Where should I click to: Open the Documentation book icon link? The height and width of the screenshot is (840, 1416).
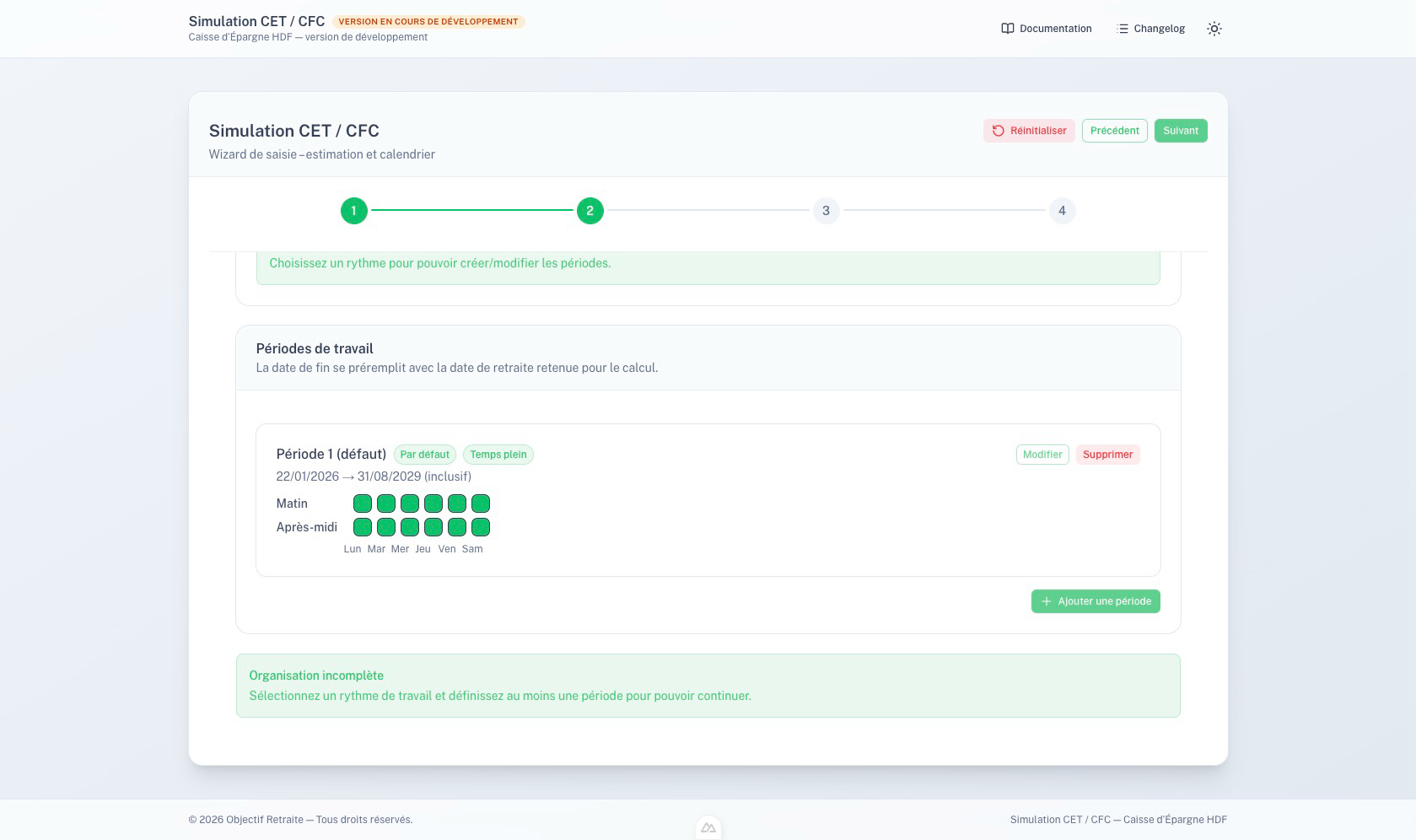[1007, 29]
